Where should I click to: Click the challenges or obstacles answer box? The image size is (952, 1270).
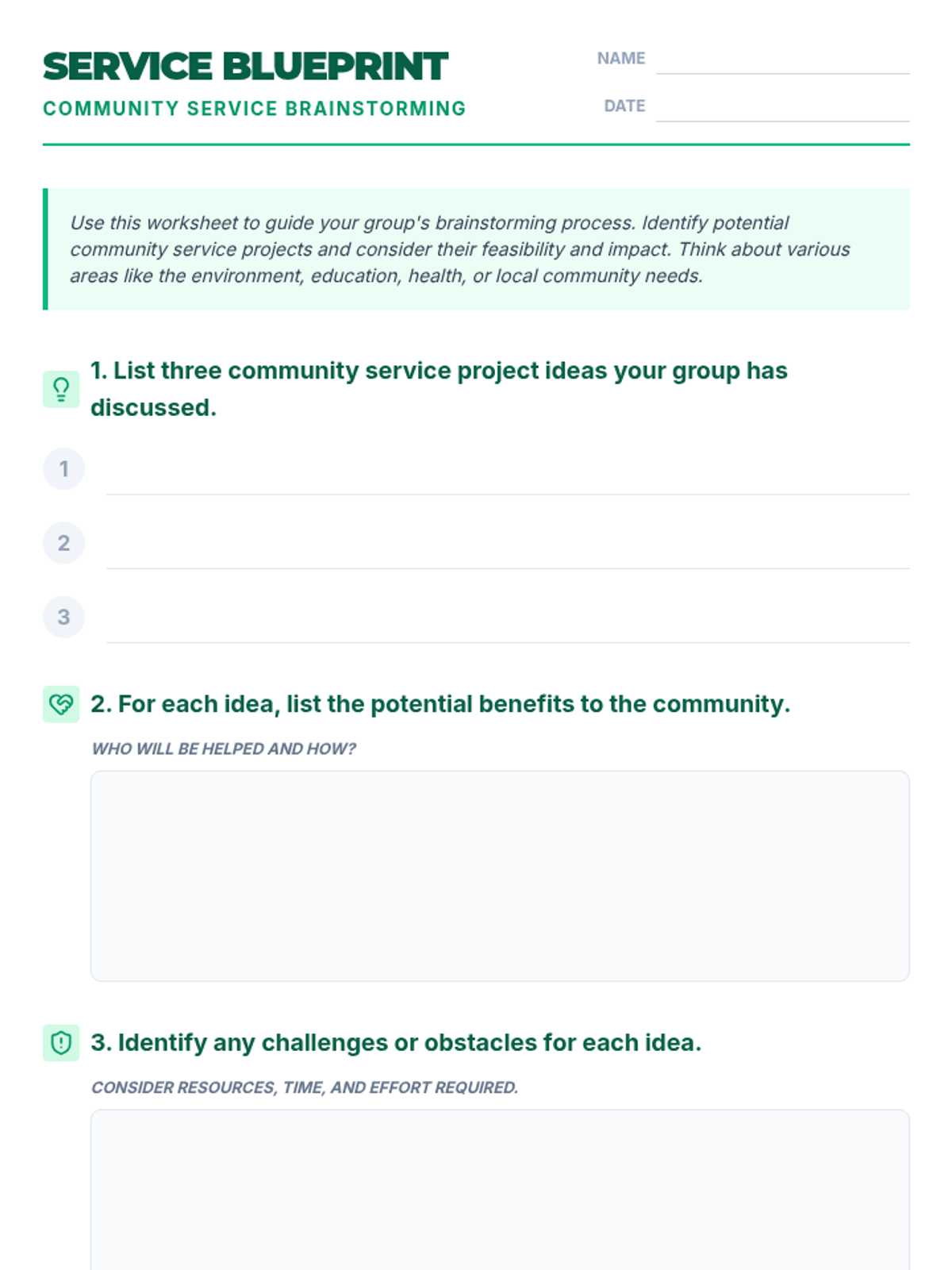click(500, 1190)
